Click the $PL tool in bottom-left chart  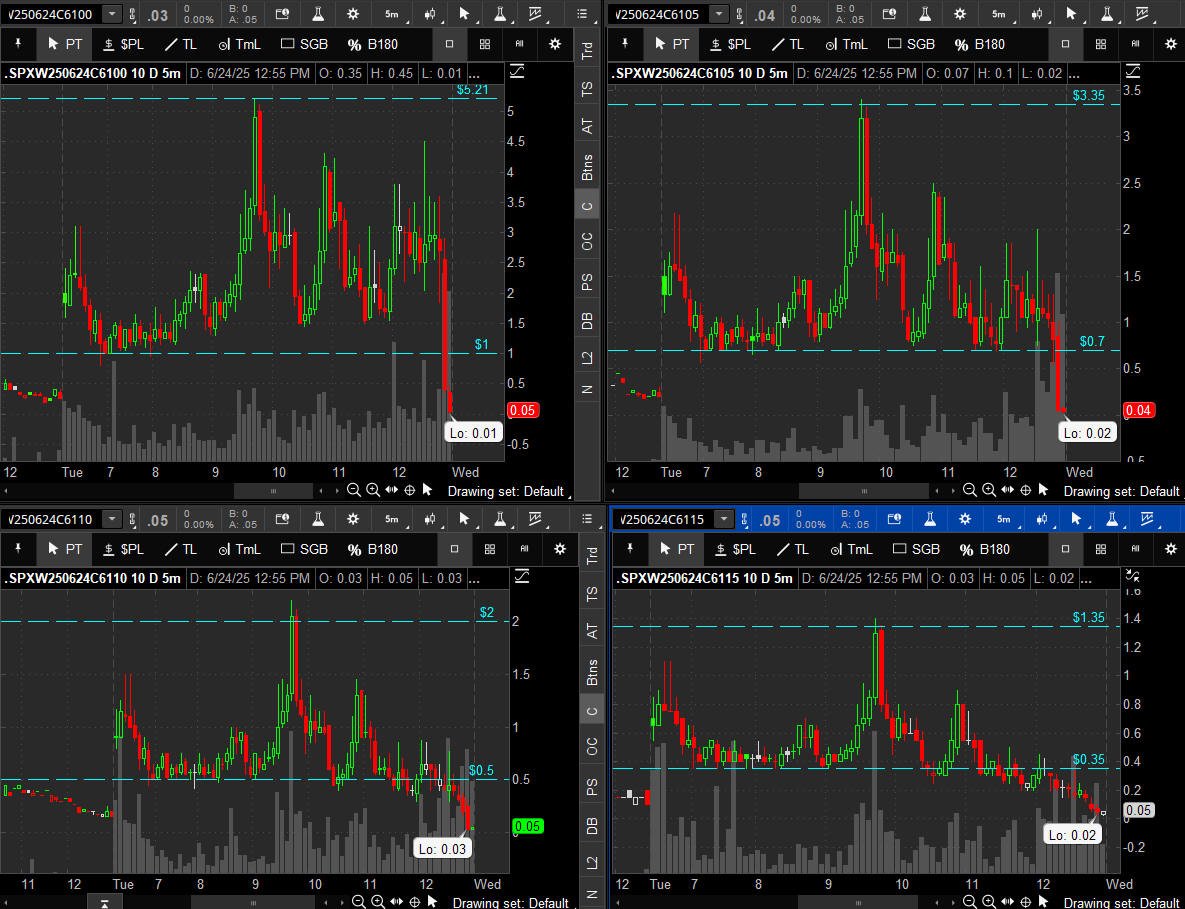pyautogui.click(x=124, y=549)
